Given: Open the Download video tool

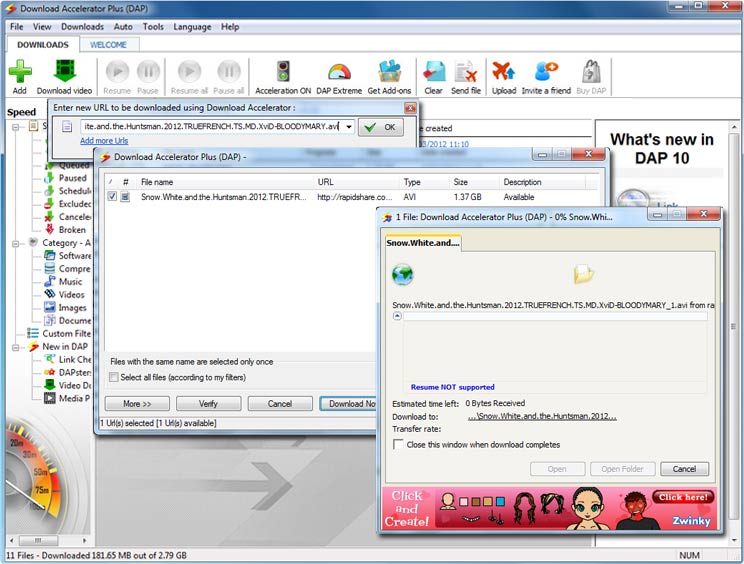Looking at the screenshot, I should [x=65, y=72].
